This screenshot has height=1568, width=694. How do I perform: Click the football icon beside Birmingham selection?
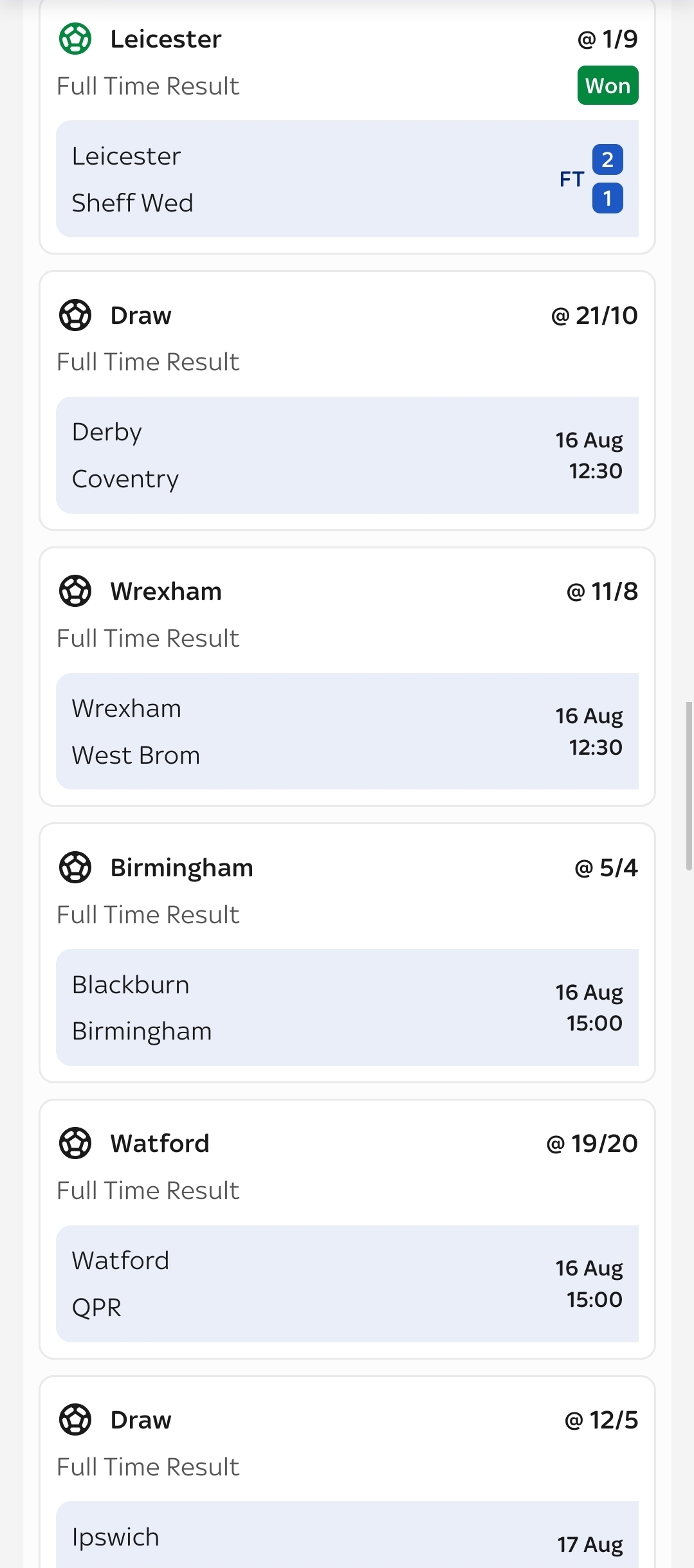pyautogui.click(x=75, y=867)
